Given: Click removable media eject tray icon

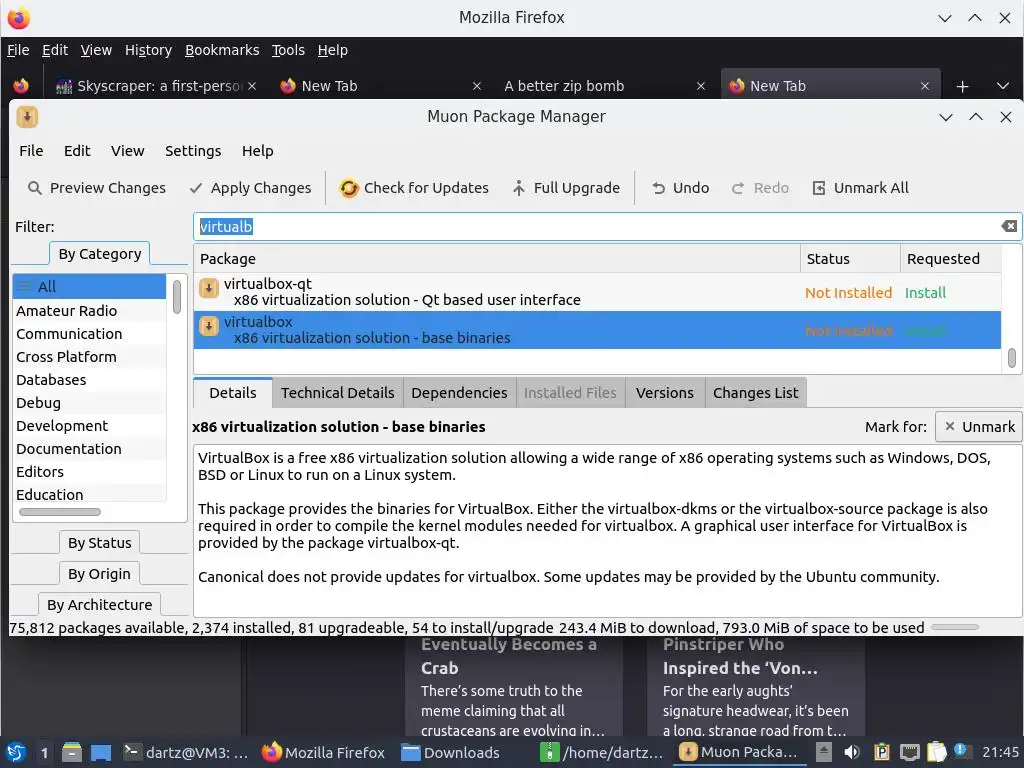Looking at the screenshot, I should coord(824,752).
